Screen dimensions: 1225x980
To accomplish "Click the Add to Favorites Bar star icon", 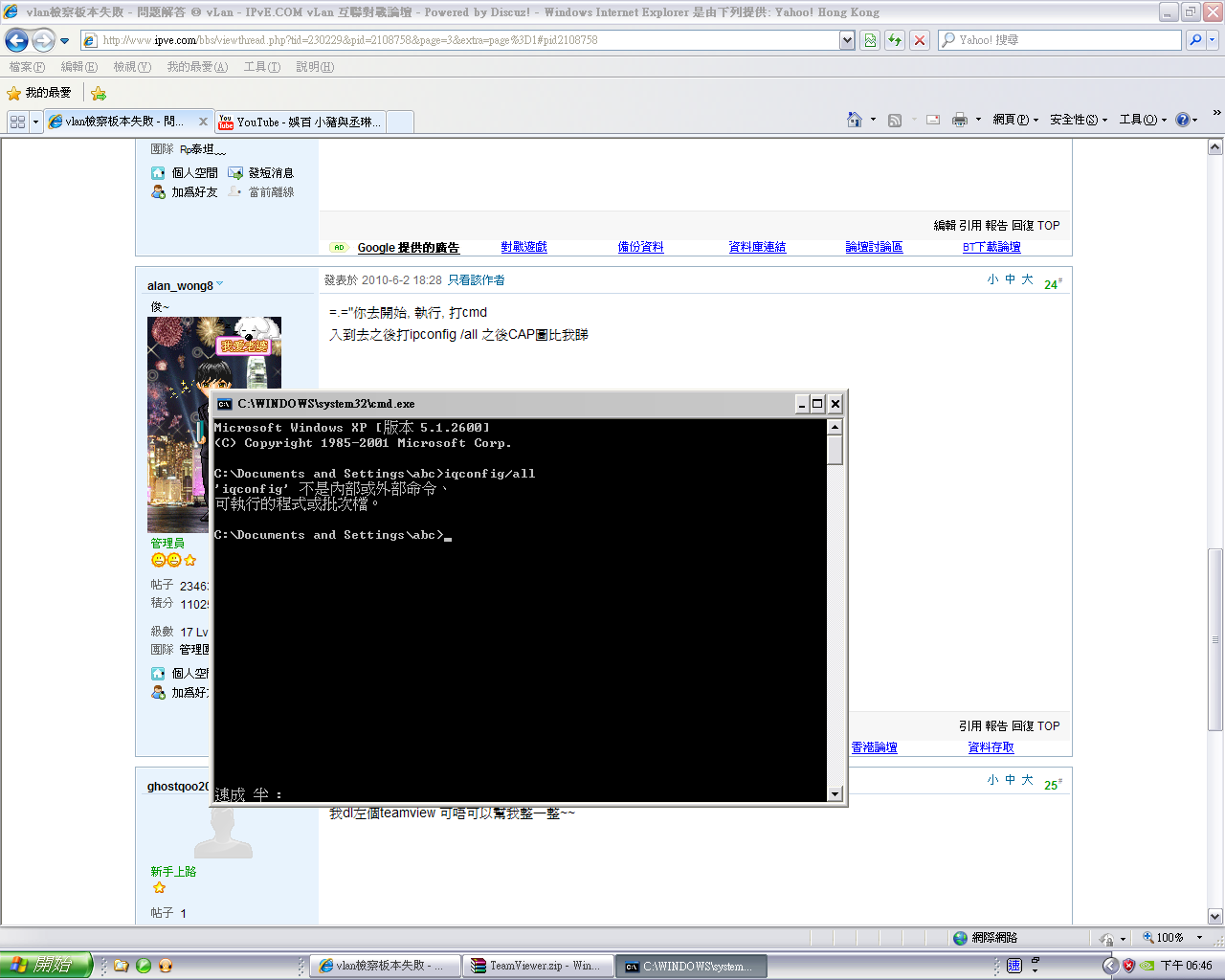I will (x=99, y=93).
